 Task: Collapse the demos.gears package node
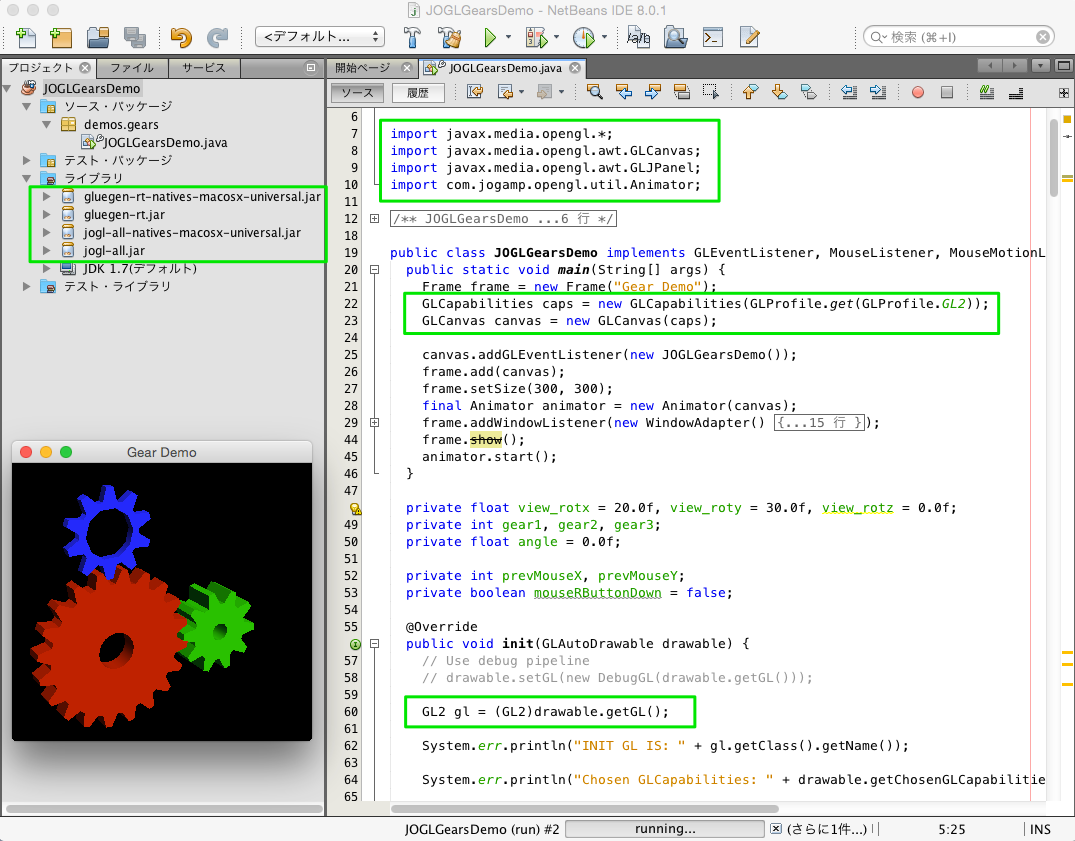pos(47,125)
